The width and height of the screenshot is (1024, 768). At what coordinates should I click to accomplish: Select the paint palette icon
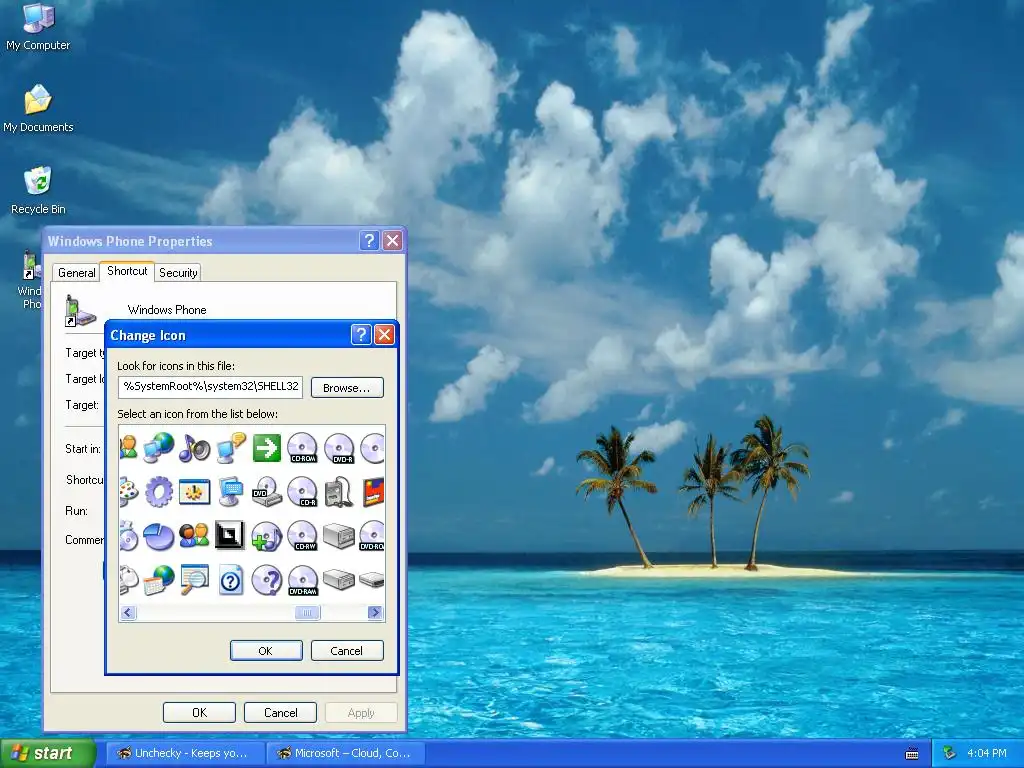[x=129, y=492]
